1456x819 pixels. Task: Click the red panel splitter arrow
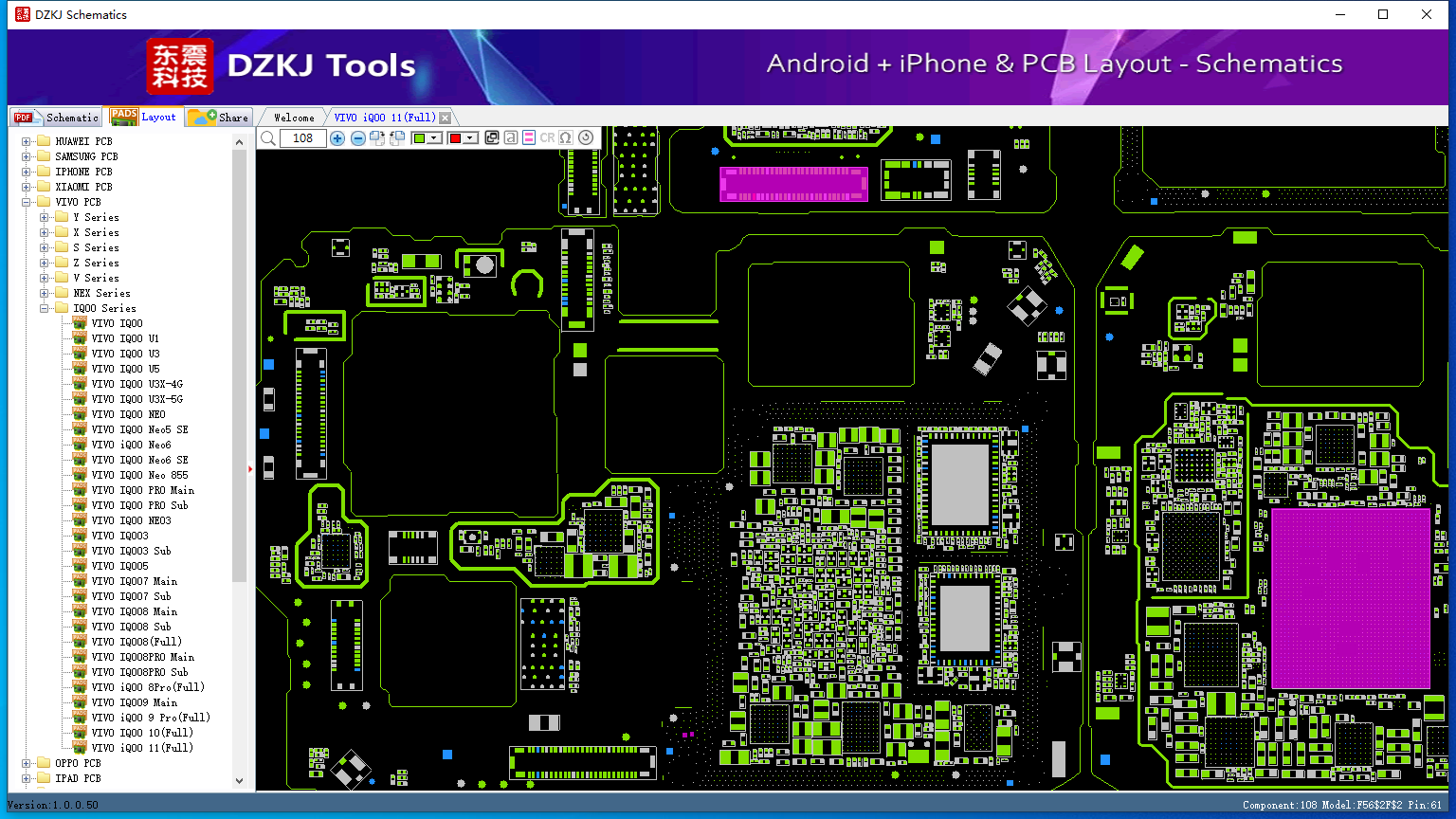[250, 468]
